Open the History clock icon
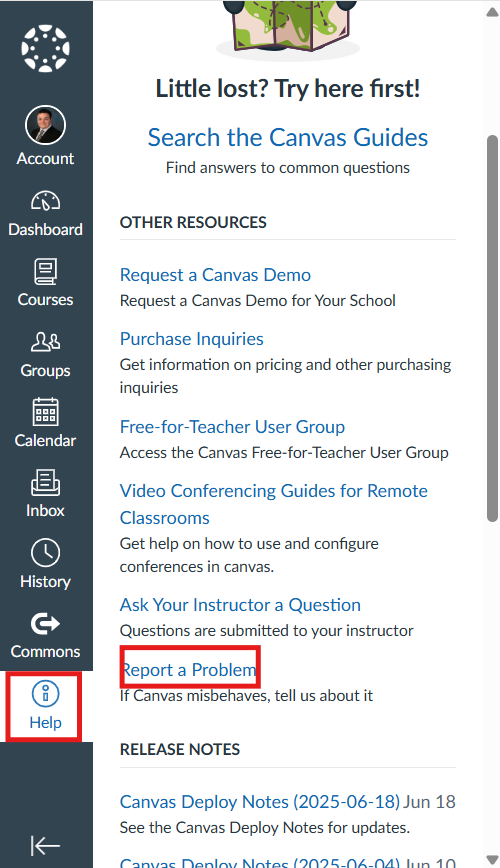Screen dimensions: 500x868 click(45, 552)
